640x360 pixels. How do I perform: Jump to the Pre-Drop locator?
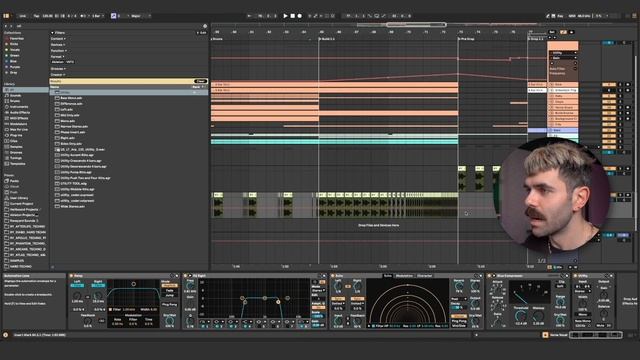[466, 39]
